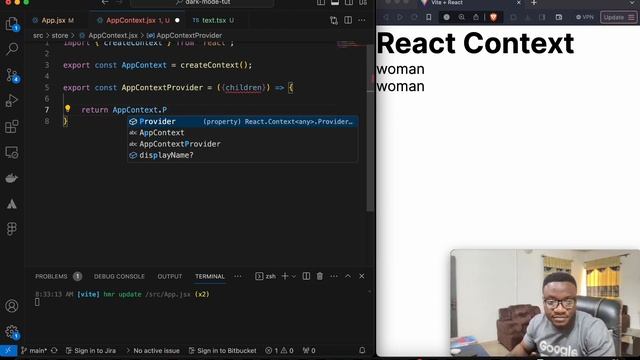Click Sign in to Bitbucket

[x=222, y=350]
